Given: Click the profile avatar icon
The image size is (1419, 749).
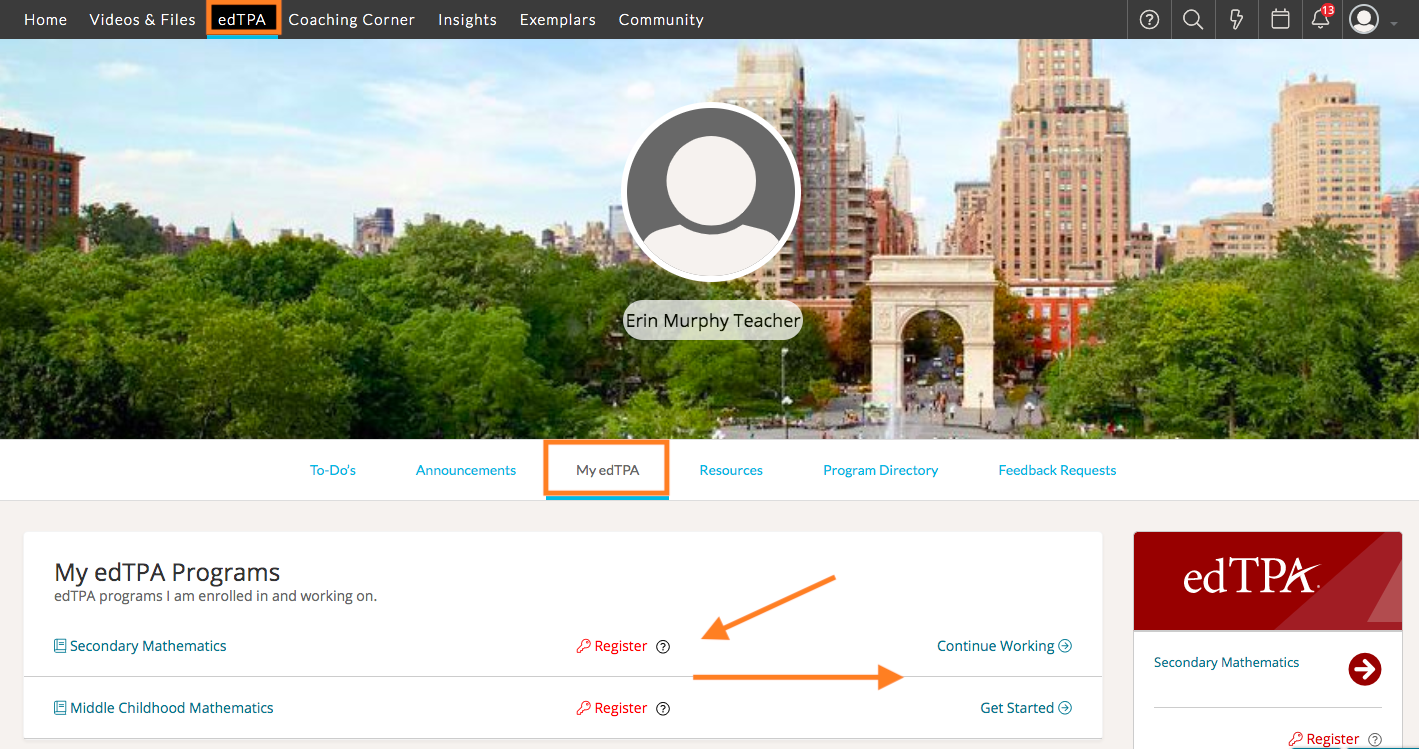Looking at the screenshot, I should coord(1363,19).
